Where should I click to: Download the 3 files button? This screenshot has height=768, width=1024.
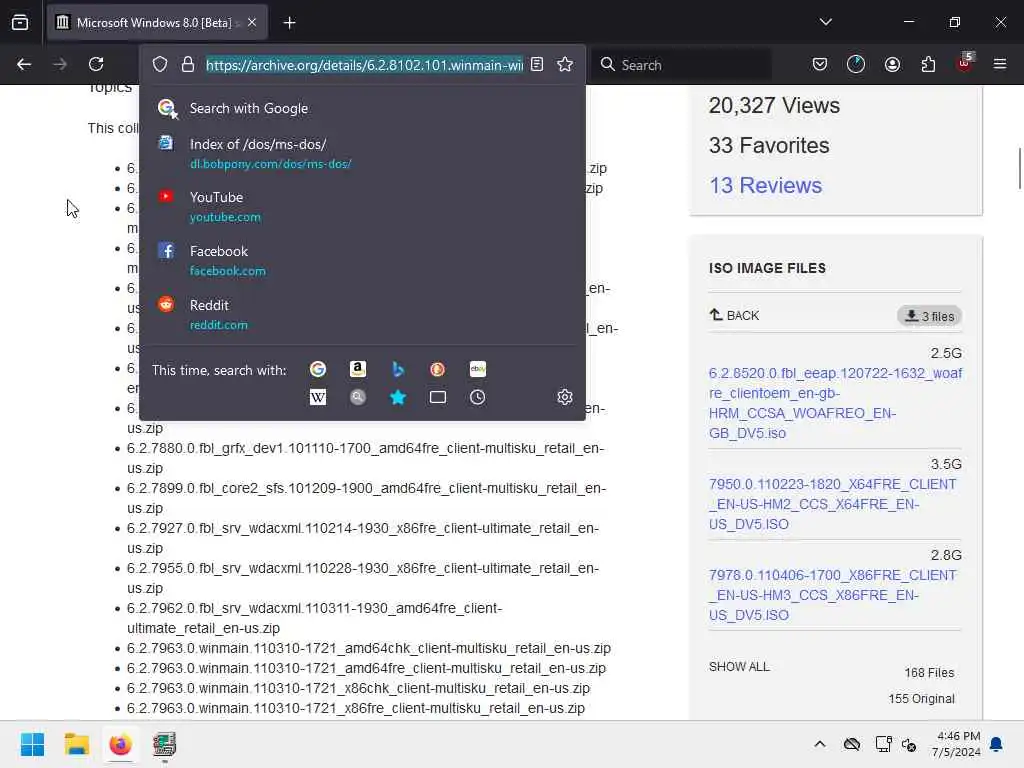(929, 316)
